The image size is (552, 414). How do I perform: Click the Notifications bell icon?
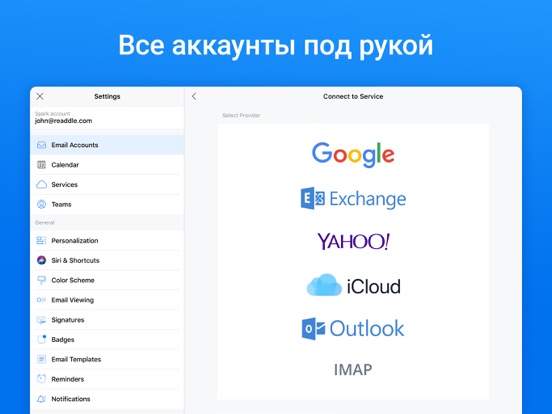pos(41,399)
